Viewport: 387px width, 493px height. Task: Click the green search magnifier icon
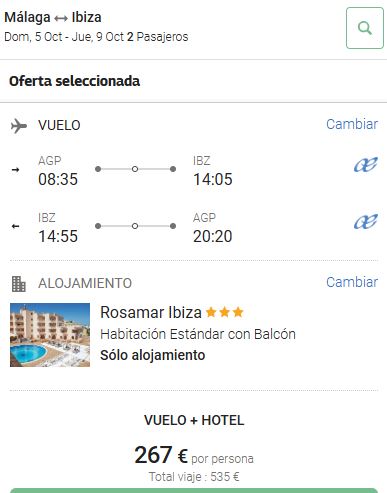pyautogui.click(x=365, y=28)
